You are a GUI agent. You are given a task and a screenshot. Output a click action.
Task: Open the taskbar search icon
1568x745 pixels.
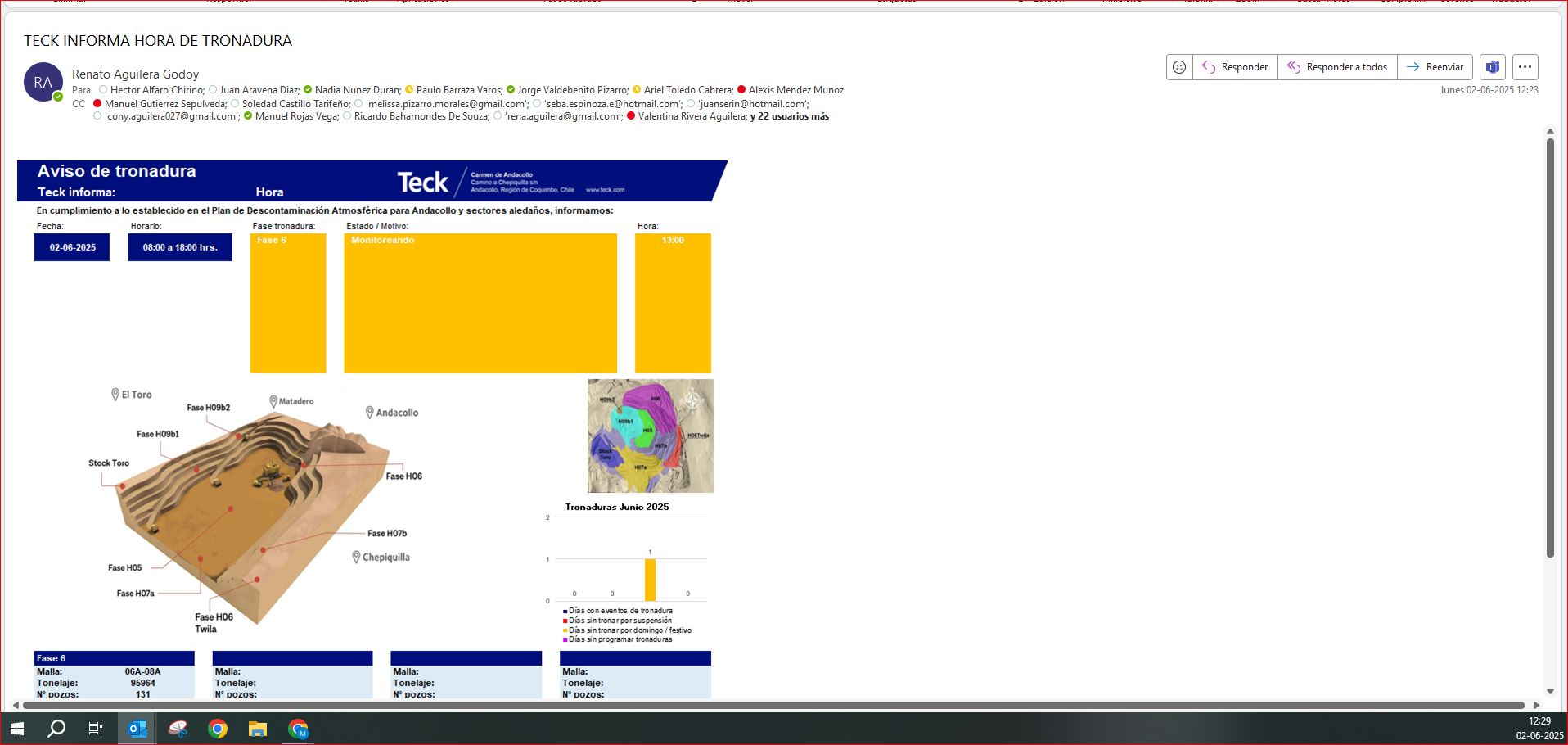56,729
